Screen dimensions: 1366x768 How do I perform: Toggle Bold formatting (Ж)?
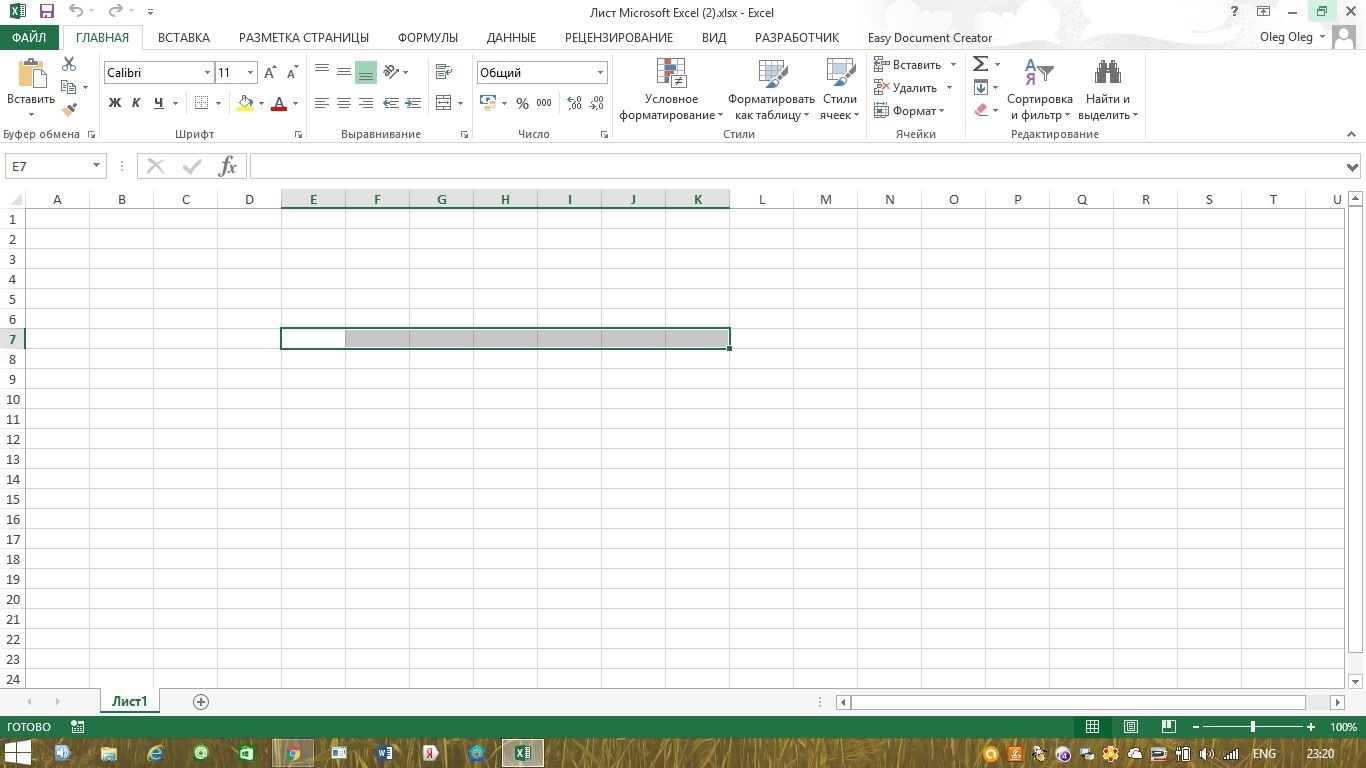(x=114, y=103)
